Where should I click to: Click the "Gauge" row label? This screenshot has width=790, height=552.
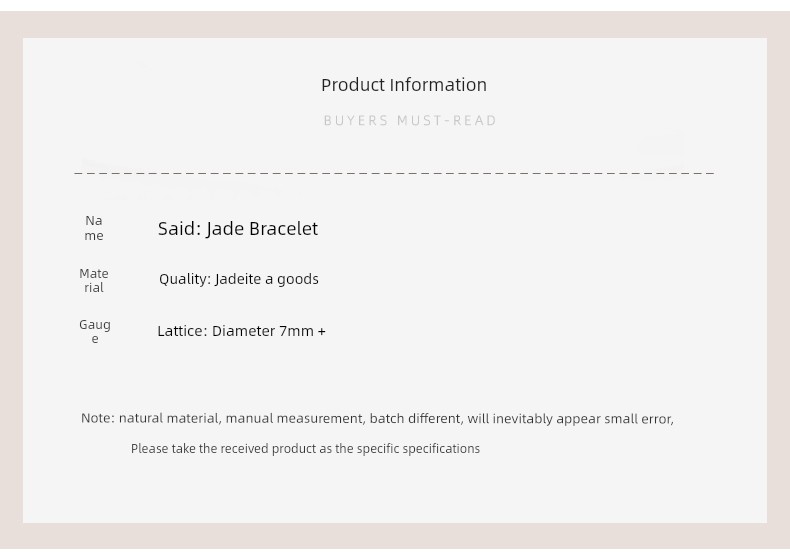95,331
